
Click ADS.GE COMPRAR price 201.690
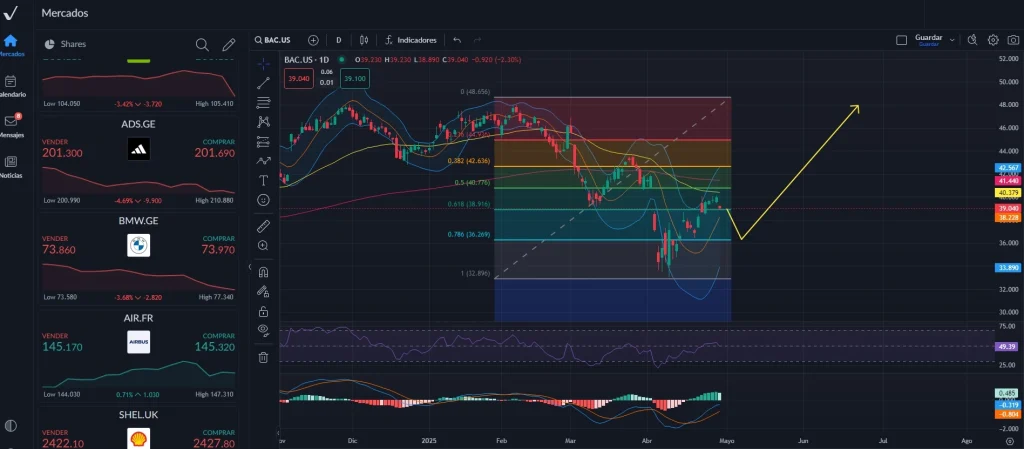[x=214, y=153]
